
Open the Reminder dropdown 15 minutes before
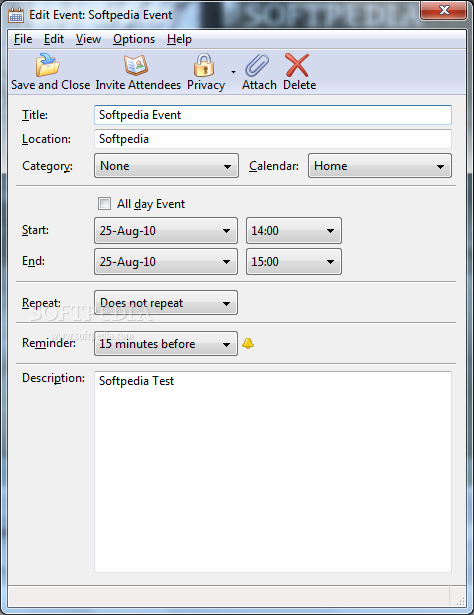(166, 344)
